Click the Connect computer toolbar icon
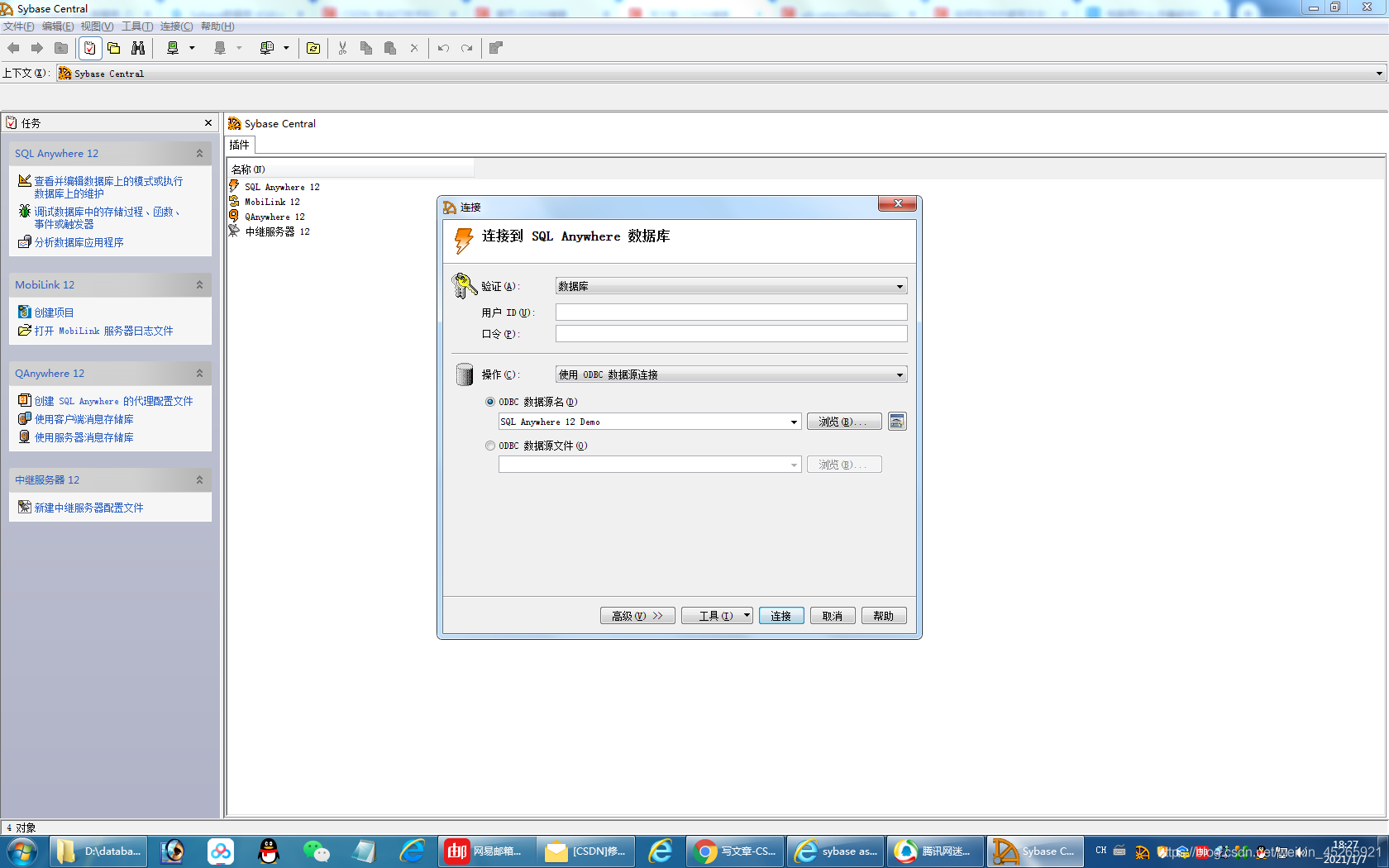The height and width of the screenshot is (868, 1389). pyautogui.click(x=173, y=48)
